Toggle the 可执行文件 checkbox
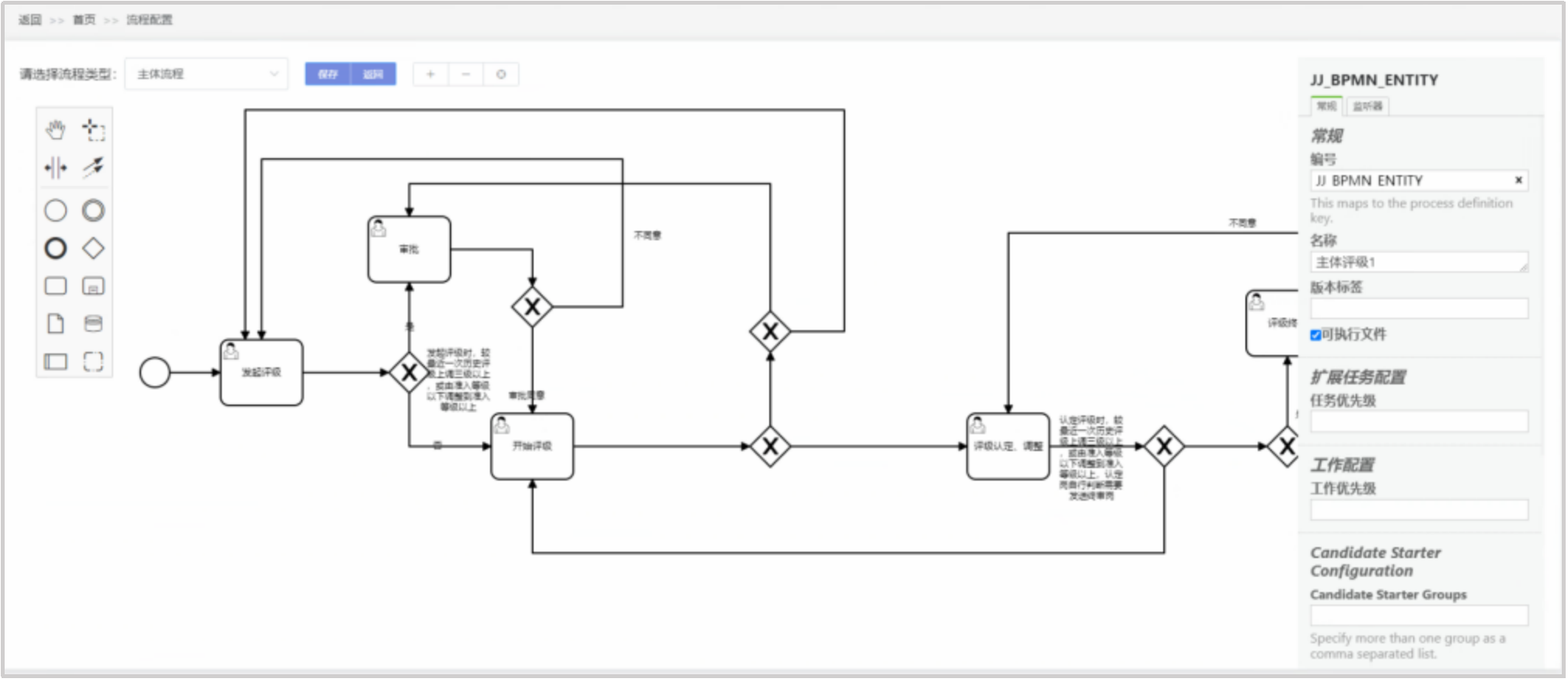This screenshot has height=682, width=1568. coord(1315,336)
